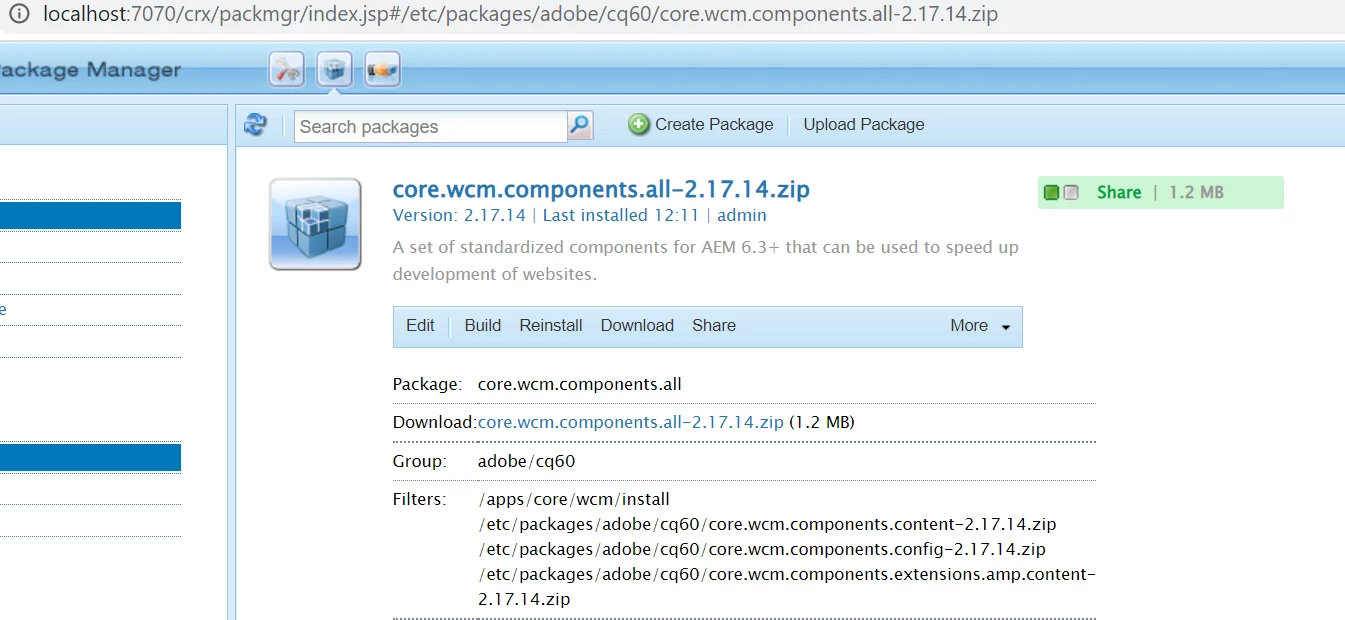The width and height of the screenshot is (1345, 620).
Task: Click the Package Manager title
Action: [x=90, y=70]
